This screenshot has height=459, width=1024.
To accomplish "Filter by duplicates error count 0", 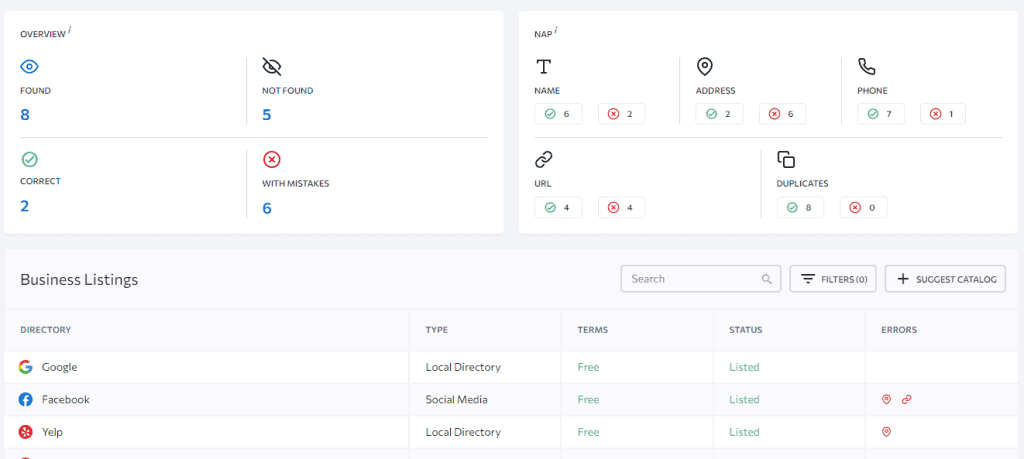I will 863,208.
